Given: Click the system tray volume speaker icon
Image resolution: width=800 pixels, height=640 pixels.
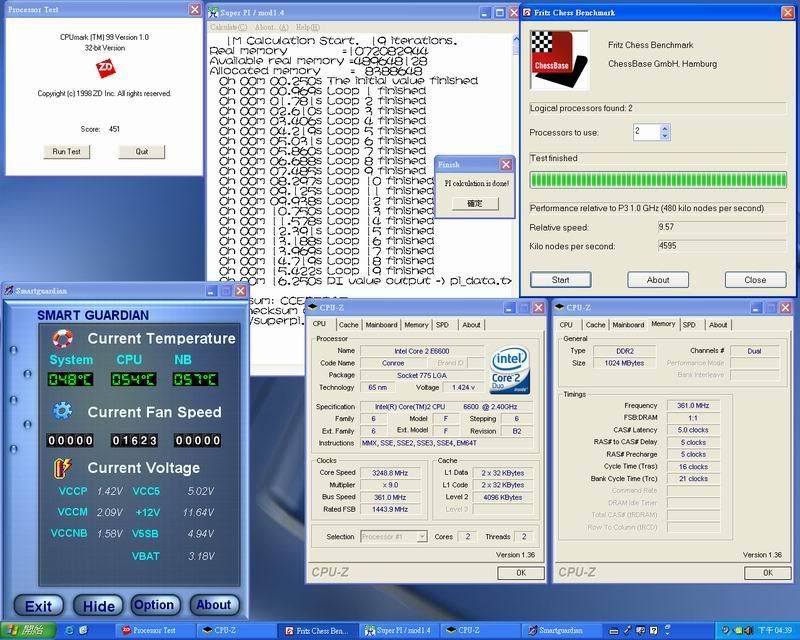Looking at the screenshot, I should (x=747, y=631).
